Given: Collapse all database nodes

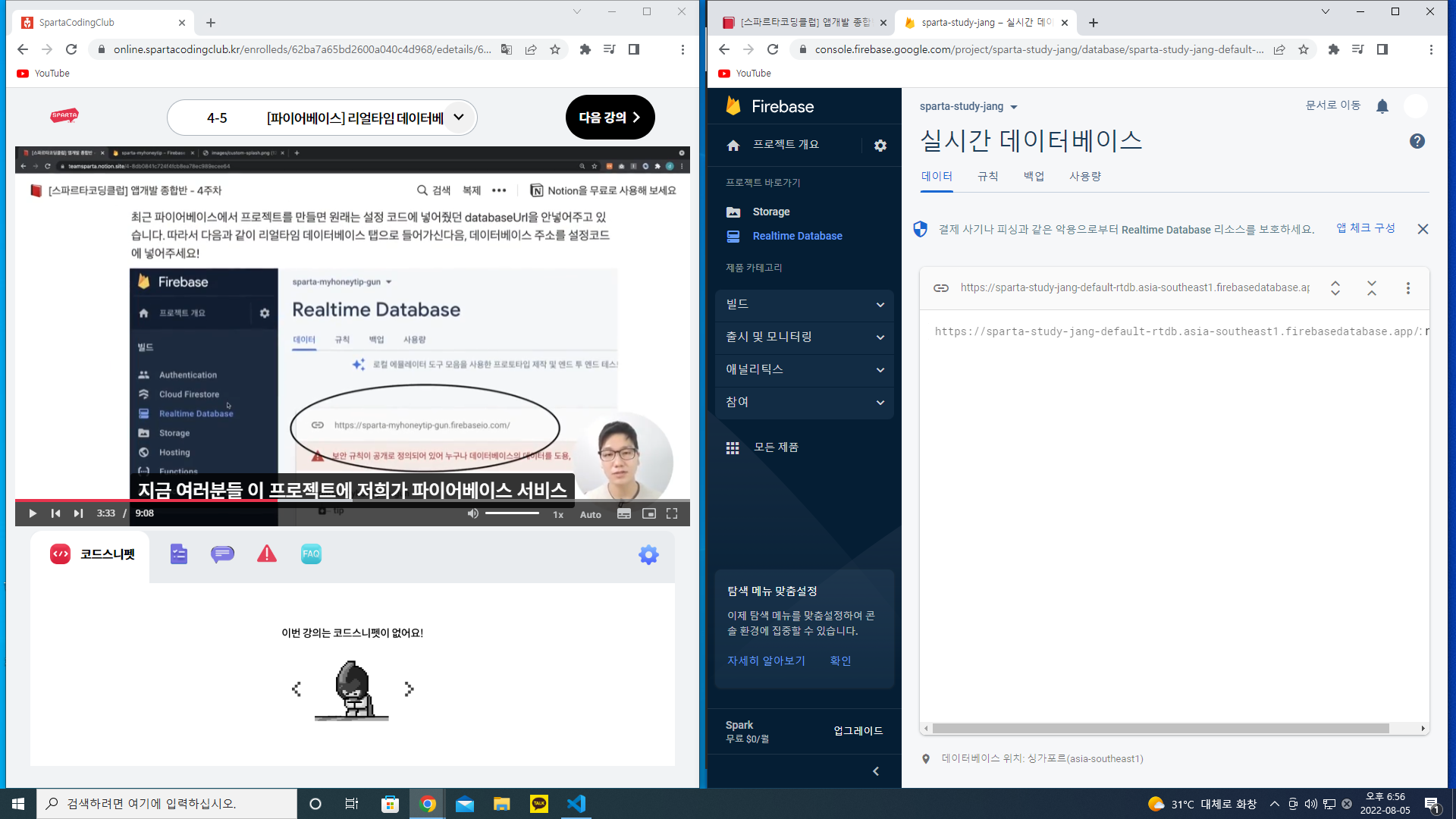Looking at the screenshot, I should point(1372,288).
